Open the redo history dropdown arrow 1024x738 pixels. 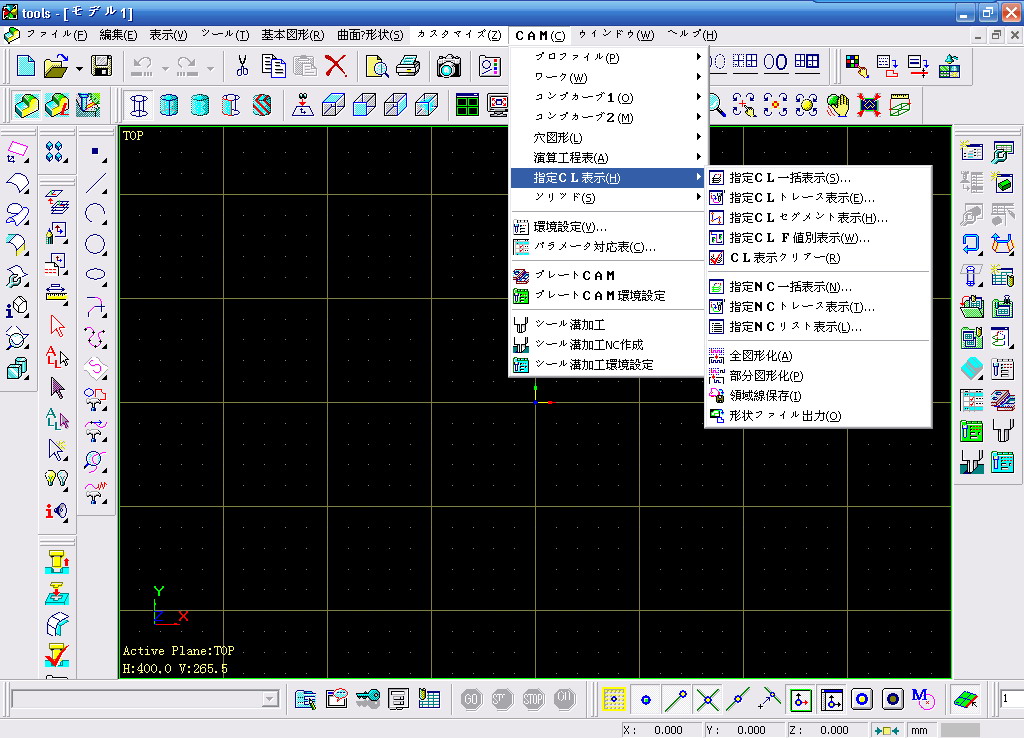210,67
